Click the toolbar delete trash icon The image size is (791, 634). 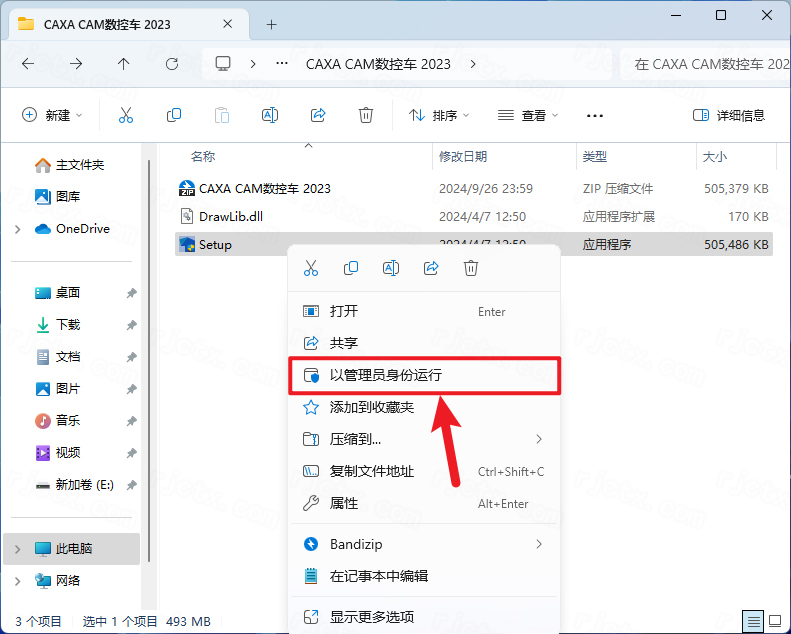coord(366,115)
